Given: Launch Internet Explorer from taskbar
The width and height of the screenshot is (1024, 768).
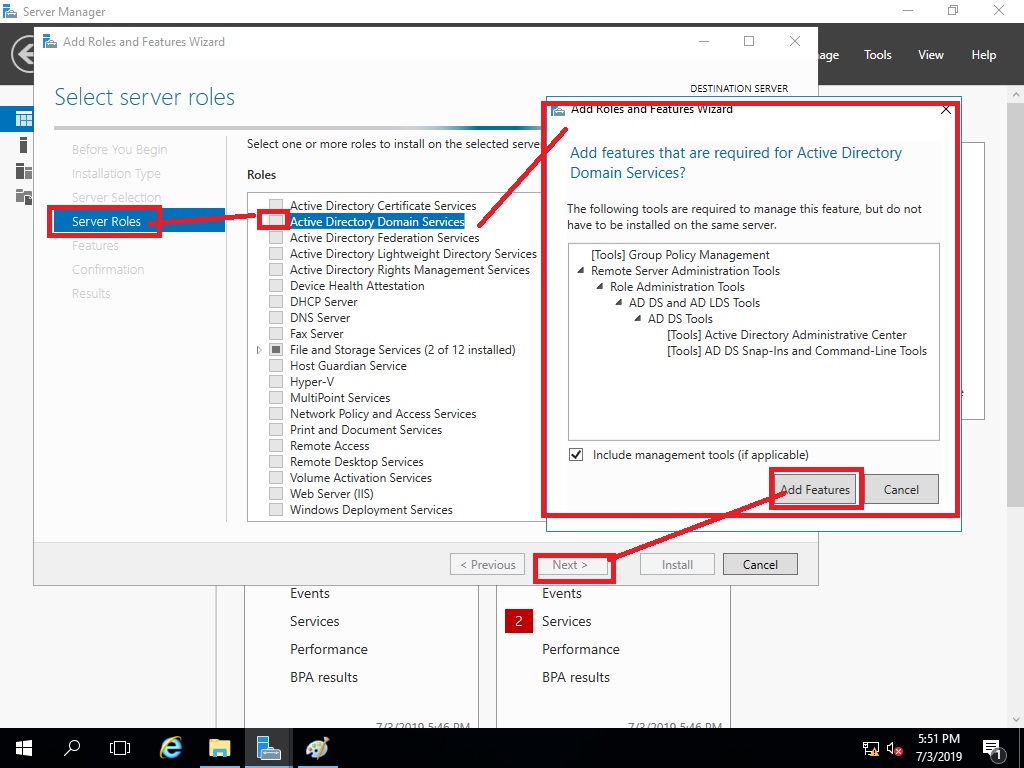Looking at the screenshot, I should point(170,748).
